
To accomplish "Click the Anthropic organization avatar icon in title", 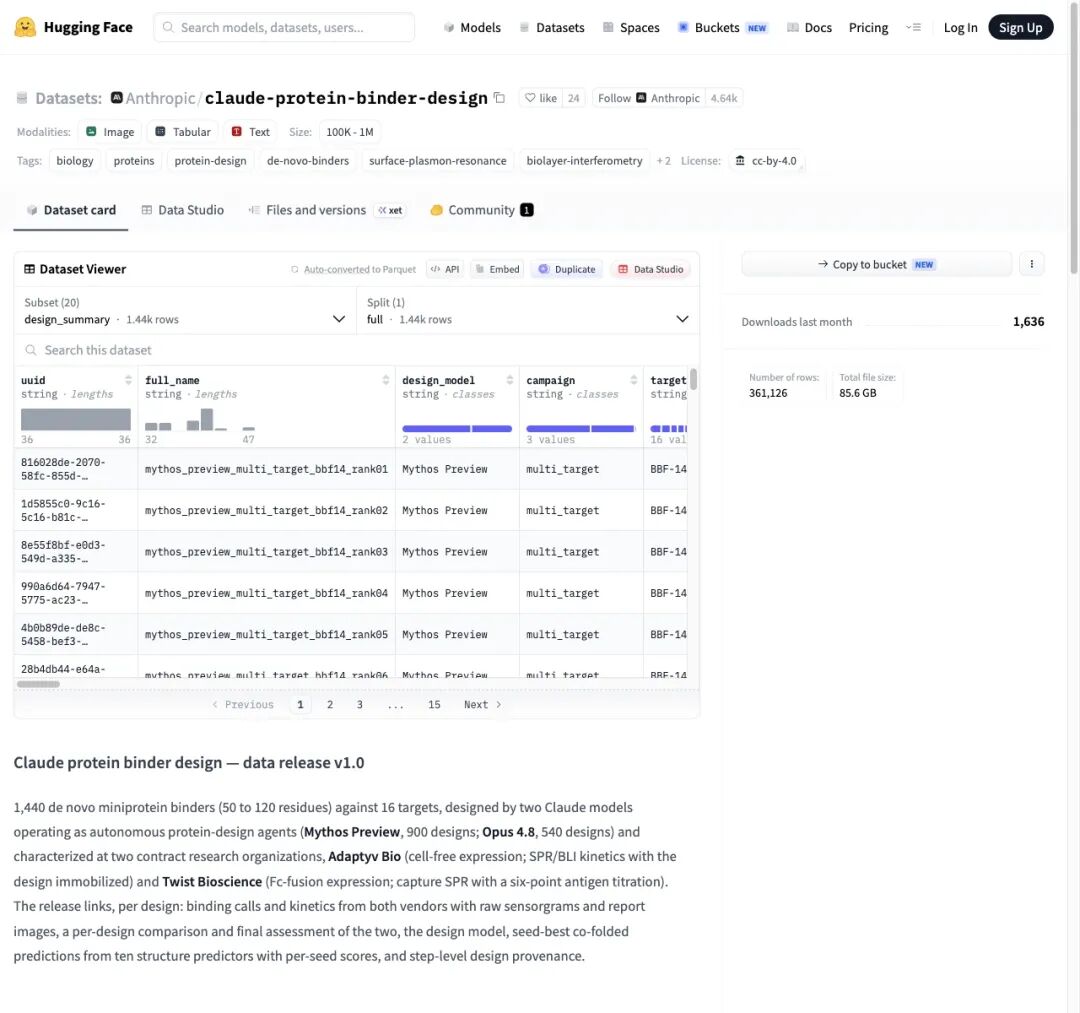I will (x=117, y=98).
